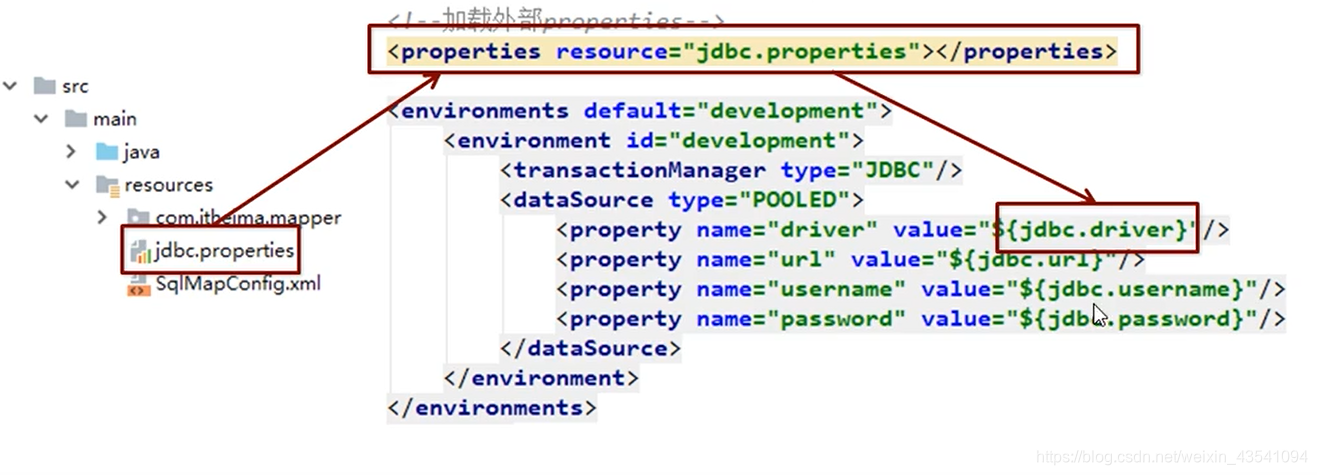Click the transactionManager type="JDBC" line
1317x475 pixels.
pos(731,170)
